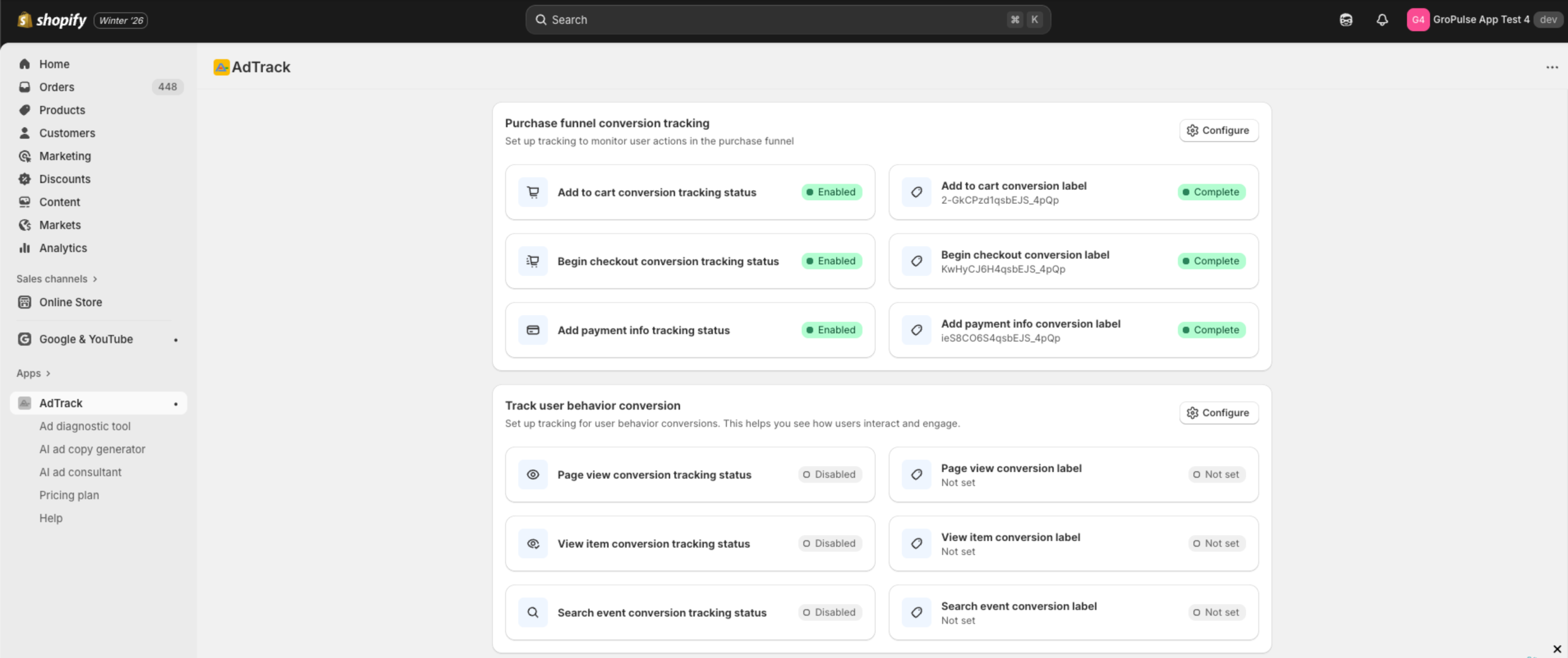Viewport: 1568px width, 658px height.
Task: Open the Analytics bar chart icon
Action: pyautogui.click(x=24, y=248)
